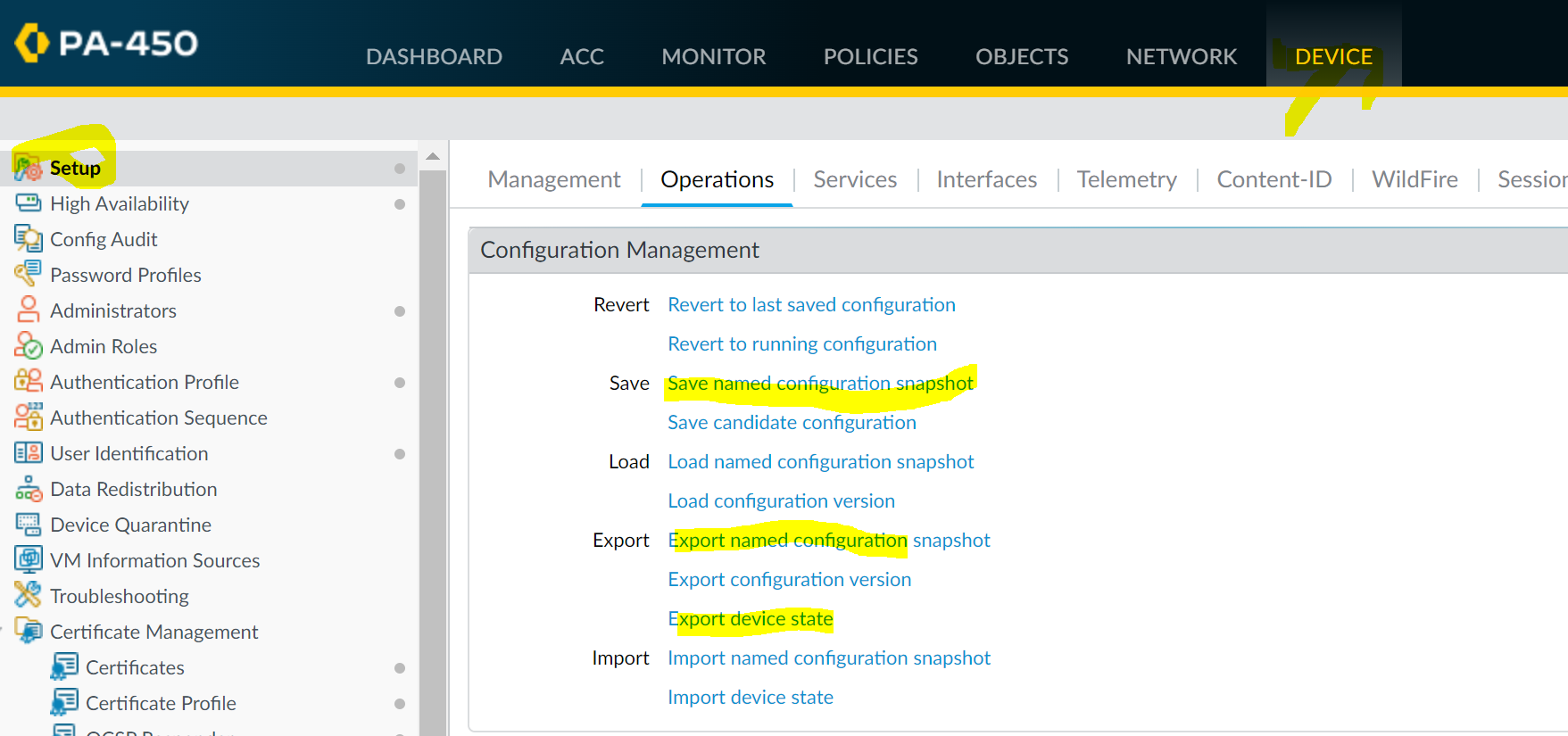Select VM Information Sources
This screenshot has height=736, width=1568.
pos(155,560)
